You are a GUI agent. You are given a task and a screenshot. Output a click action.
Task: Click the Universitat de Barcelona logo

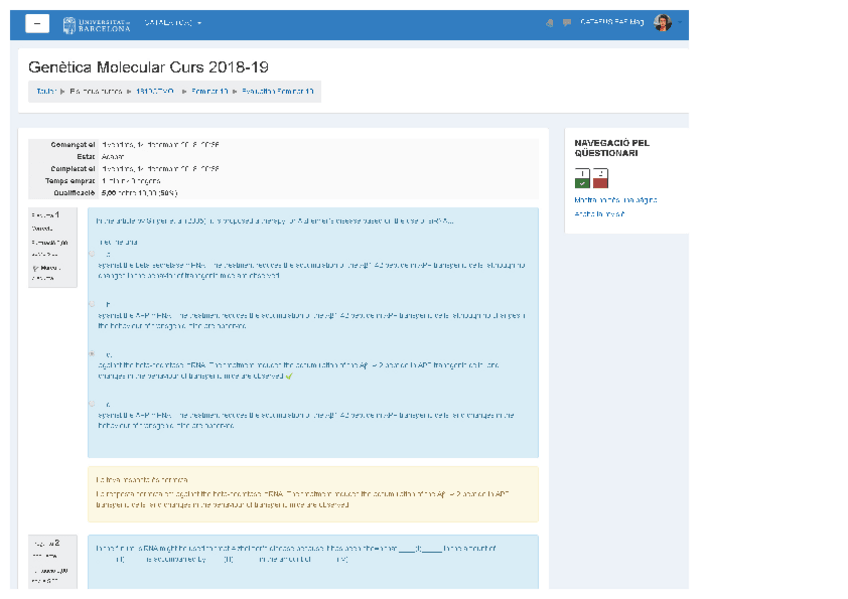pos(96,25)
